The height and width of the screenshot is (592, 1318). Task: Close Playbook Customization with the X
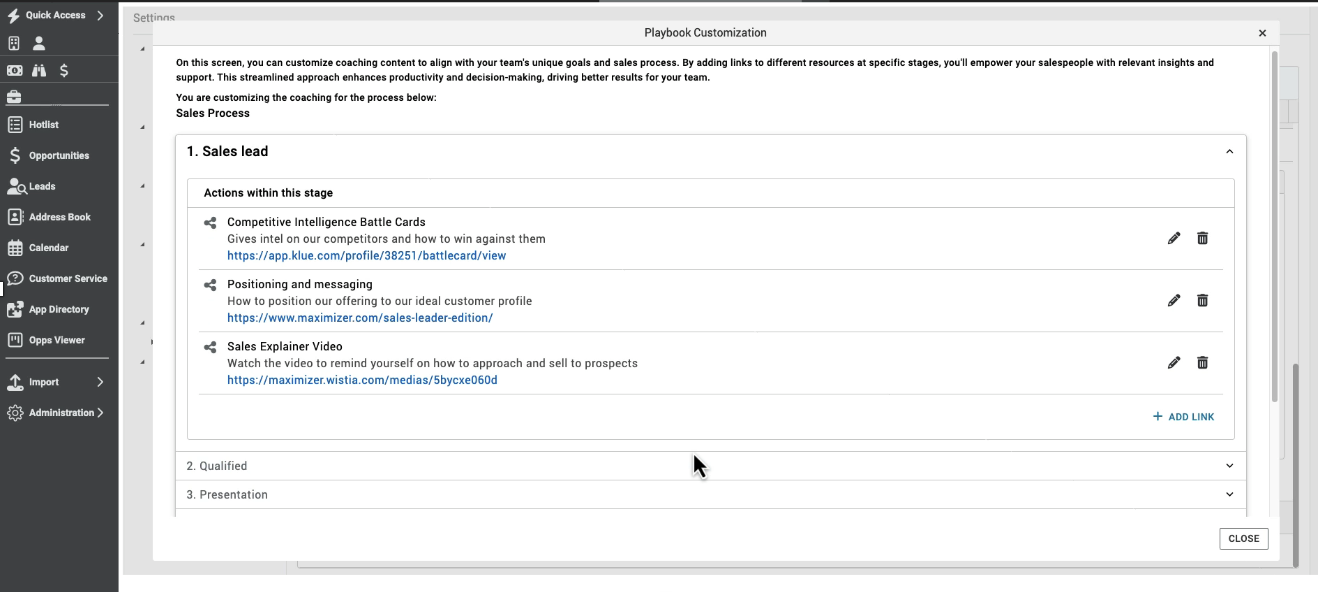(x=1262, y=33)
